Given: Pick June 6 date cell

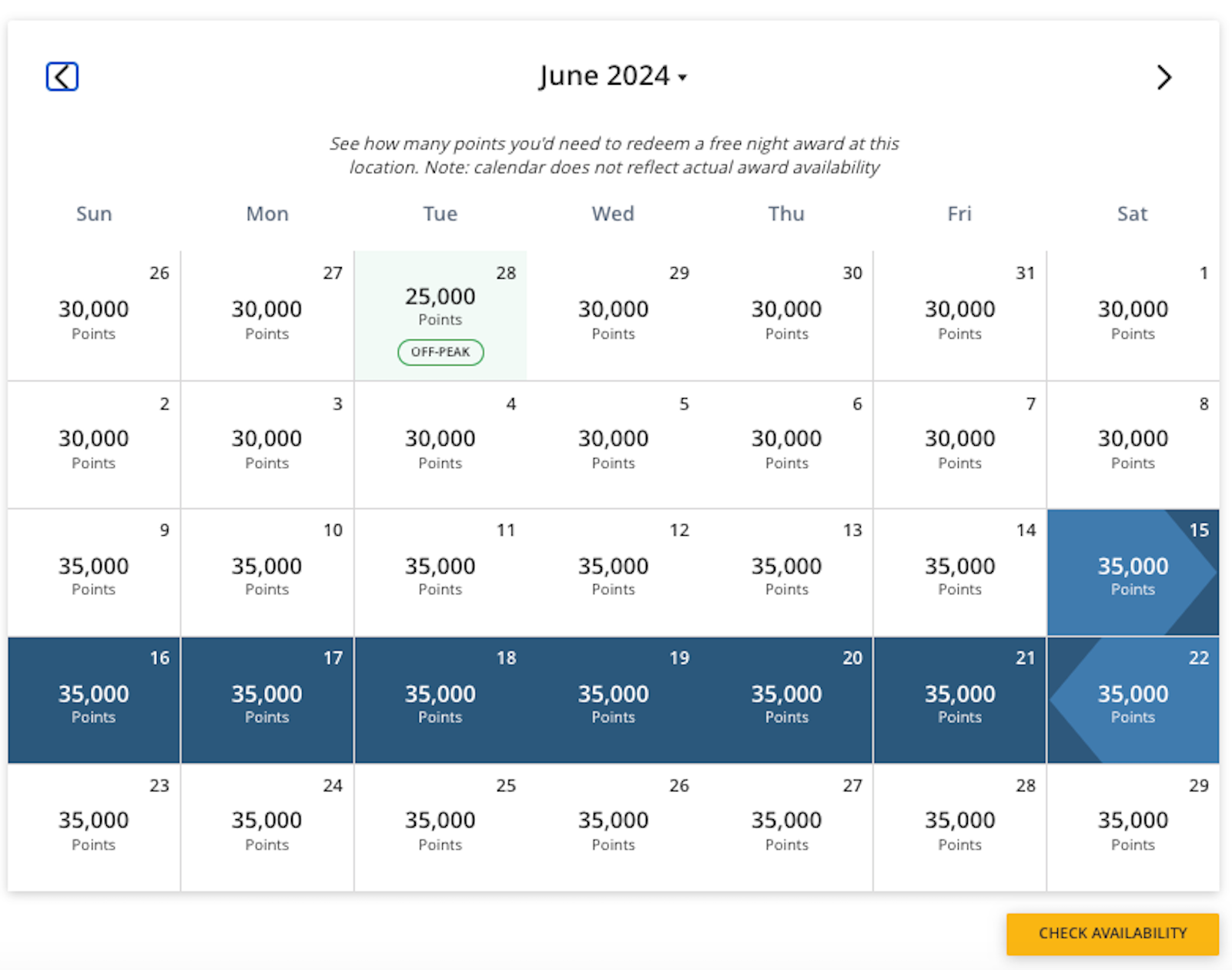Looking at the screenshot, I should point(787,444).
